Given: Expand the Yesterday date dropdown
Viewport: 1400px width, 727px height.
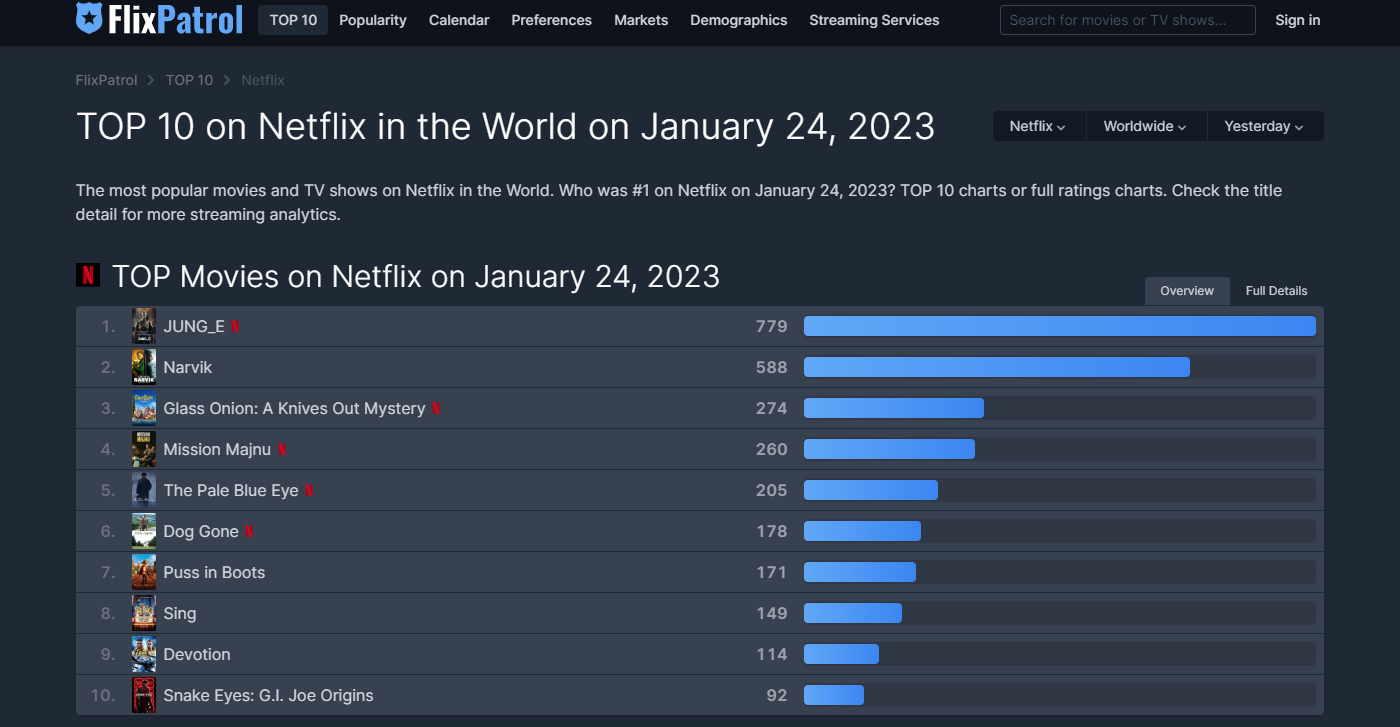Looking at the screenshot, I should 1264,126.
